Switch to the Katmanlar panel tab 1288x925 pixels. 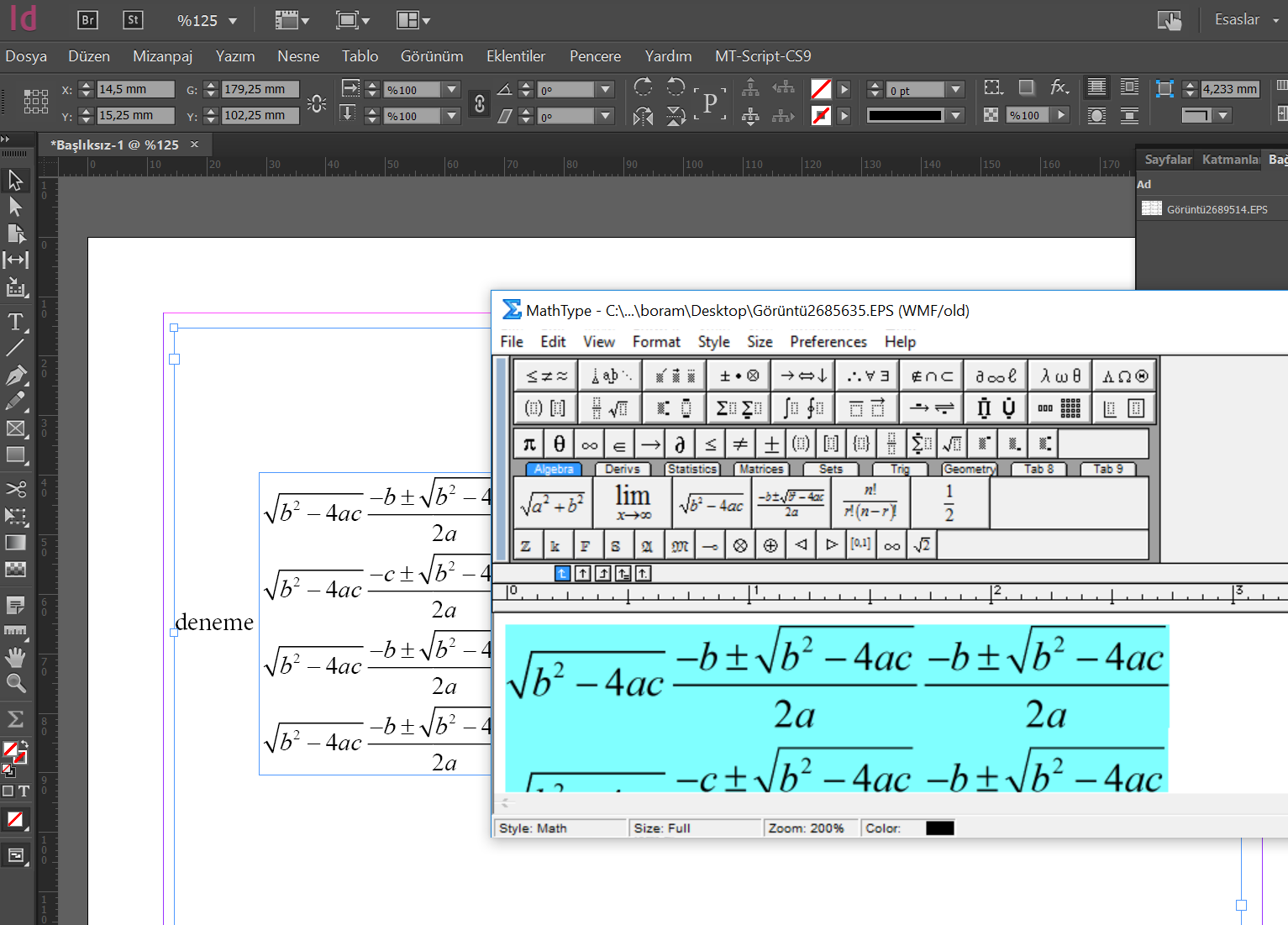tap(1230, 160)
